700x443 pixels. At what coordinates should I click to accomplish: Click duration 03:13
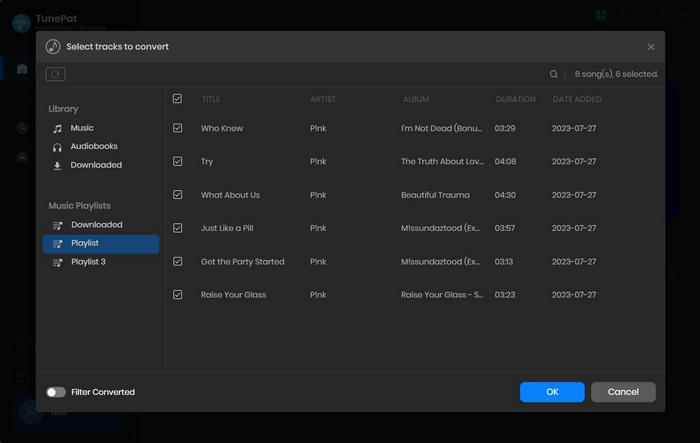[504, 261]
